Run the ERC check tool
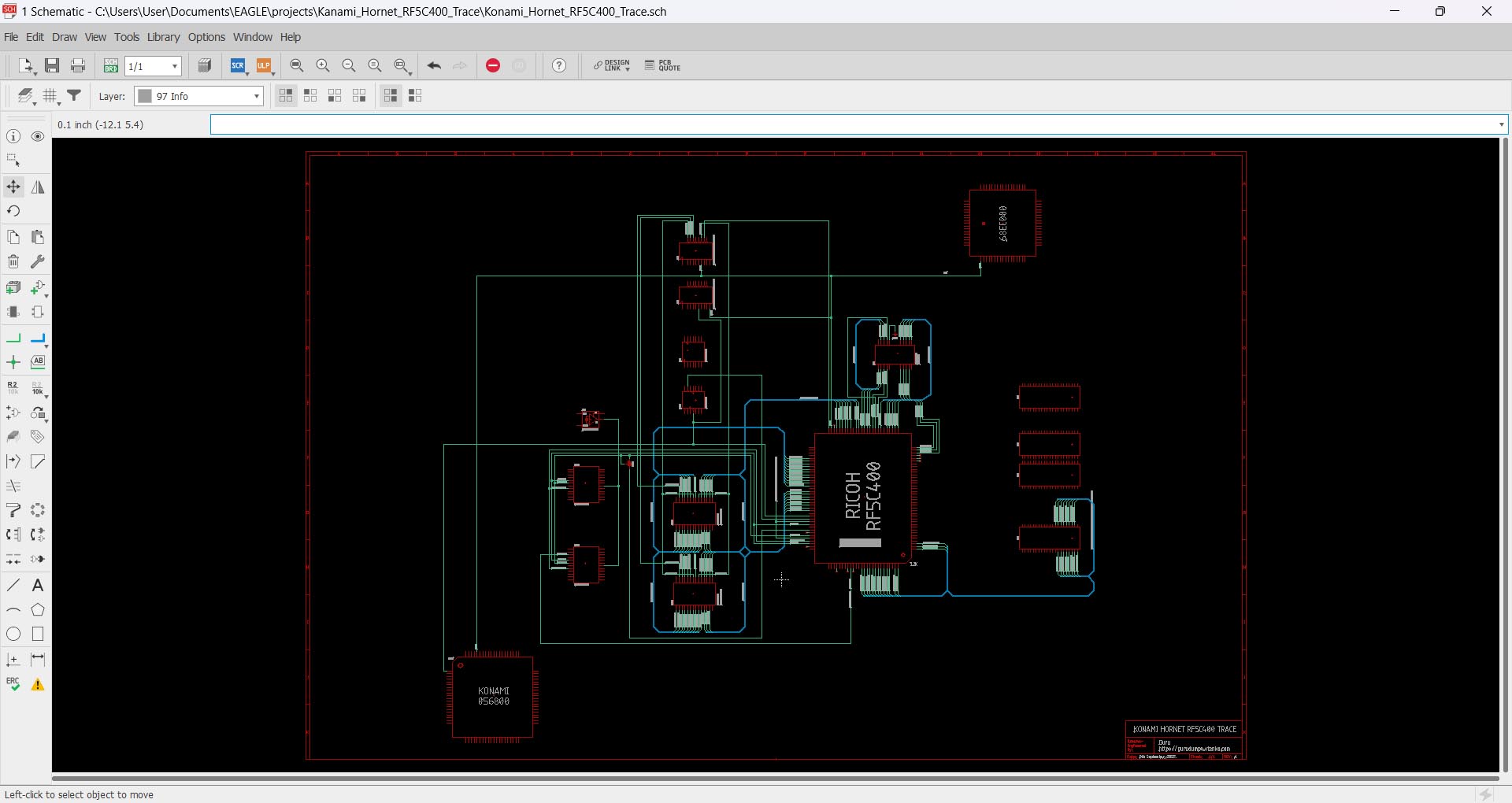The width and height of the screenshot is (1512, 803). click(x=13, y=684)
